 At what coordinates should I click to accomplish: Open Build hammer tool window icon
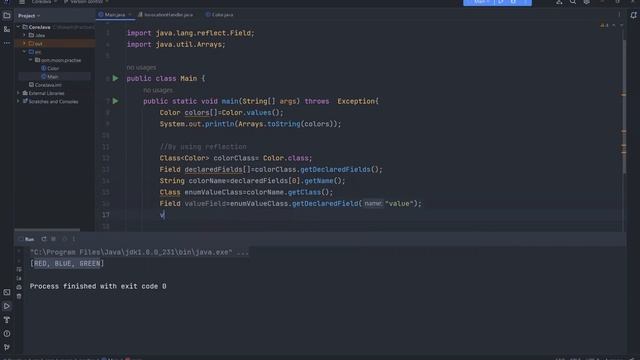[x=7, y=320]
